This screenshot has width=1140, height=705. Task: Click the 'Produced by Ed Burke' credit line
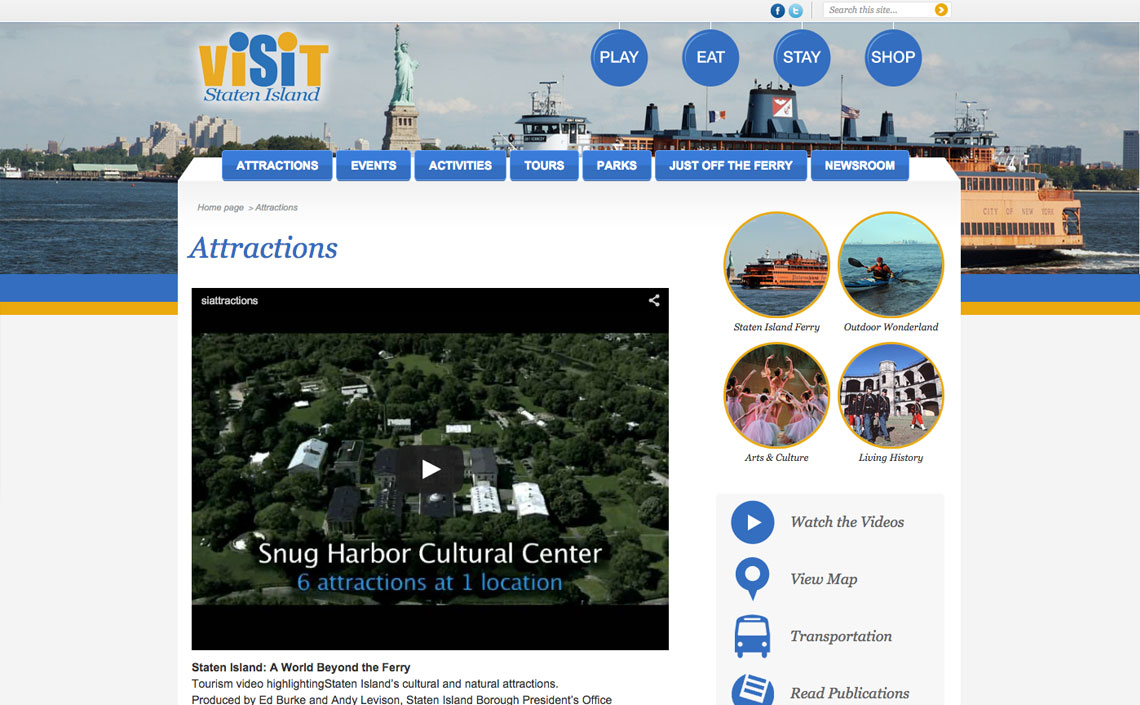402,699
